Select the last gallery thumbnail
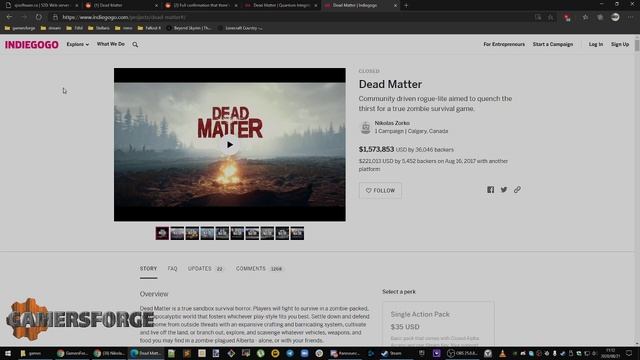The width and height of the screenshot is (640, 360). (x=297, y=233)
